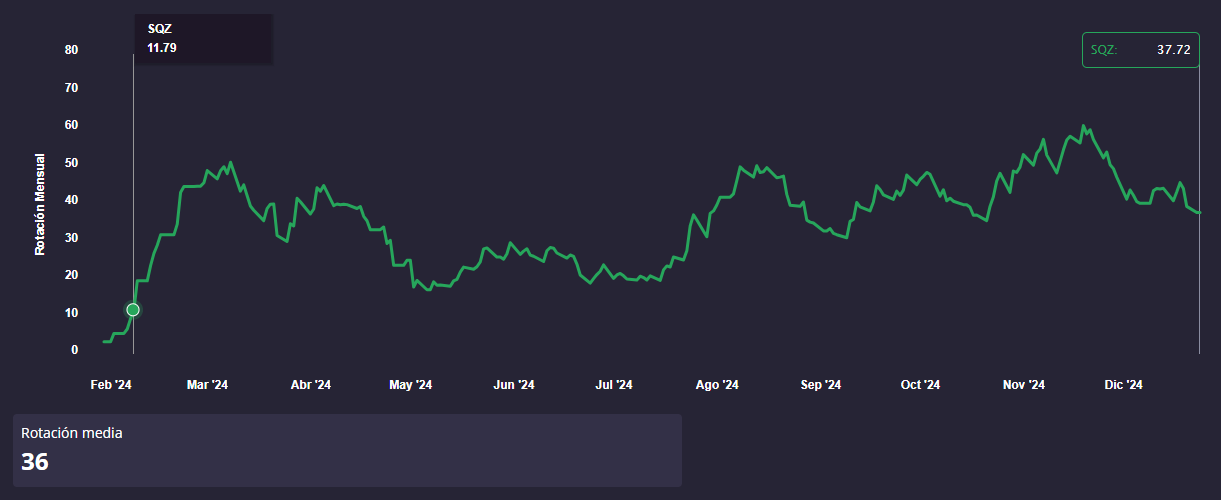Viewport: 1221px width, 500px height.
Task: Click the Jul '24 axis label
Action: (614, 385)
